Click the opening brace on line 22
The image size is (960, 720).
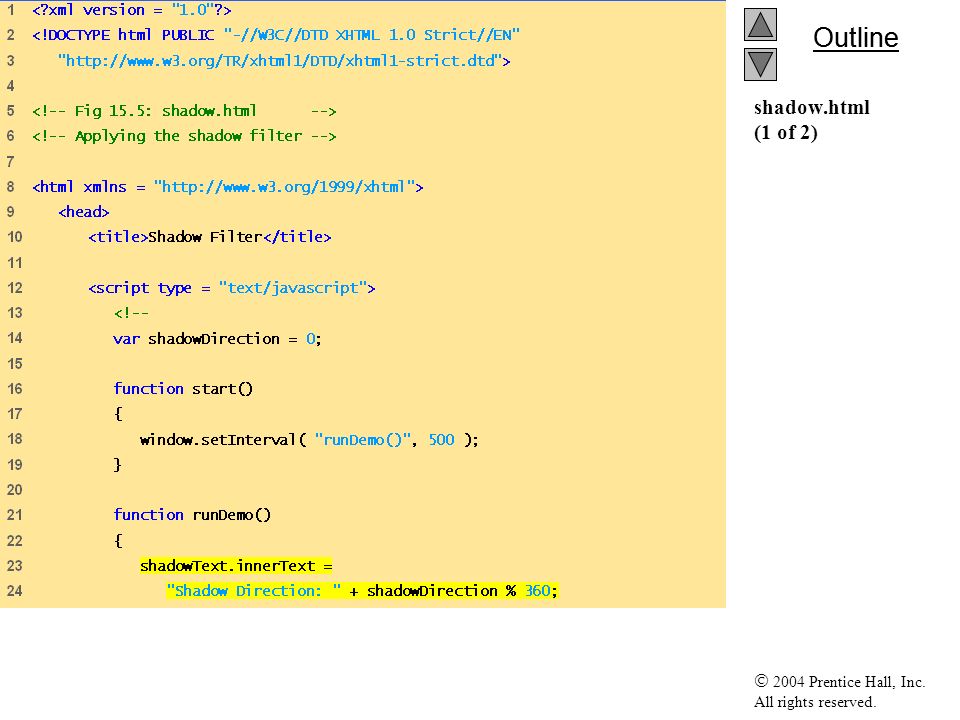coord(118,541)
